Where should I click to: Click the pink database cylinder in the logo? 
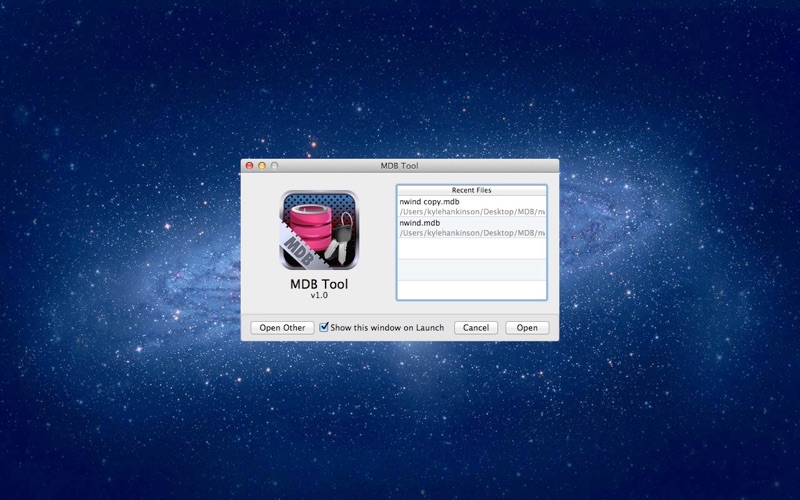pyautogui.click(x=312, y=223)
